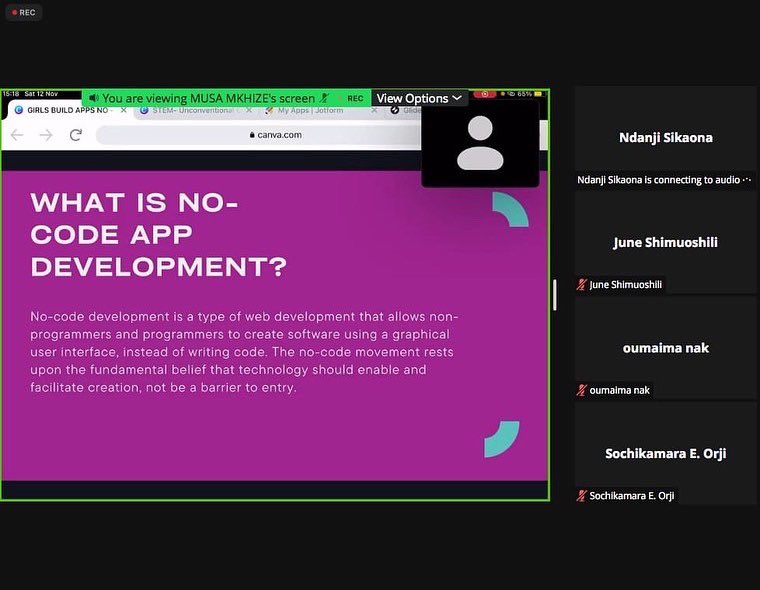Click the Jotform favicon on the My Apps tab
This screenshot has width=760, height=590.
coord(269,111)
